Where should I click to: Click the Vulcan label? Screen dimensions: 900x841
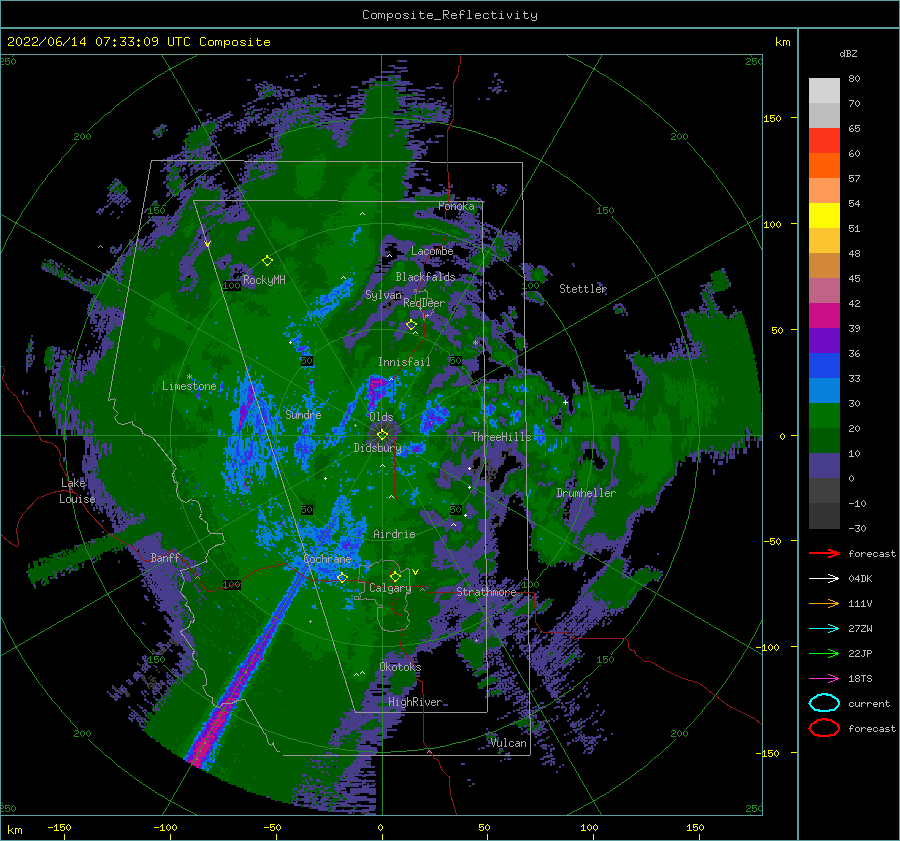[x=509, y=743]
